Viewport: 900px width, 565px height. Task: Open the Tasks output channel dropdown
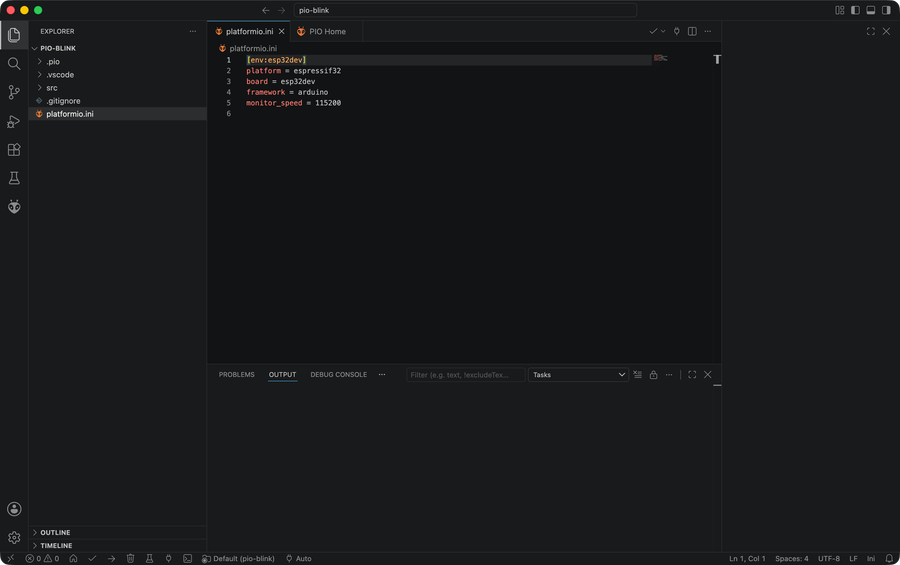click(578, 374)
